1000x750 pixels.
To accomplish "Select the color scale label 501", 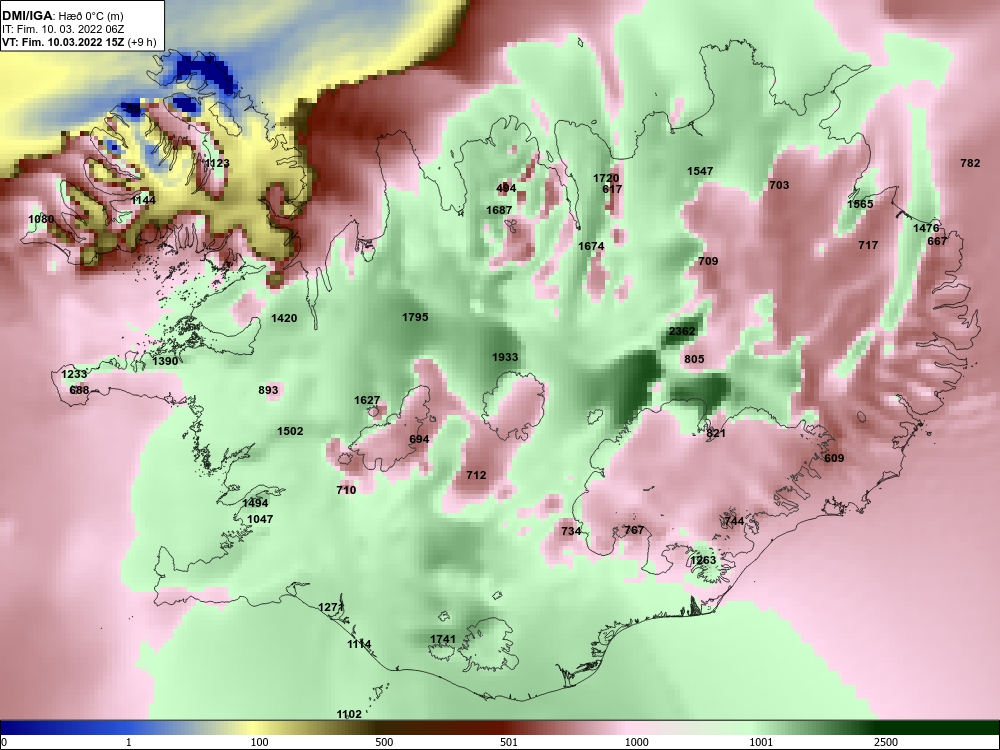I will tap(509, 742).
